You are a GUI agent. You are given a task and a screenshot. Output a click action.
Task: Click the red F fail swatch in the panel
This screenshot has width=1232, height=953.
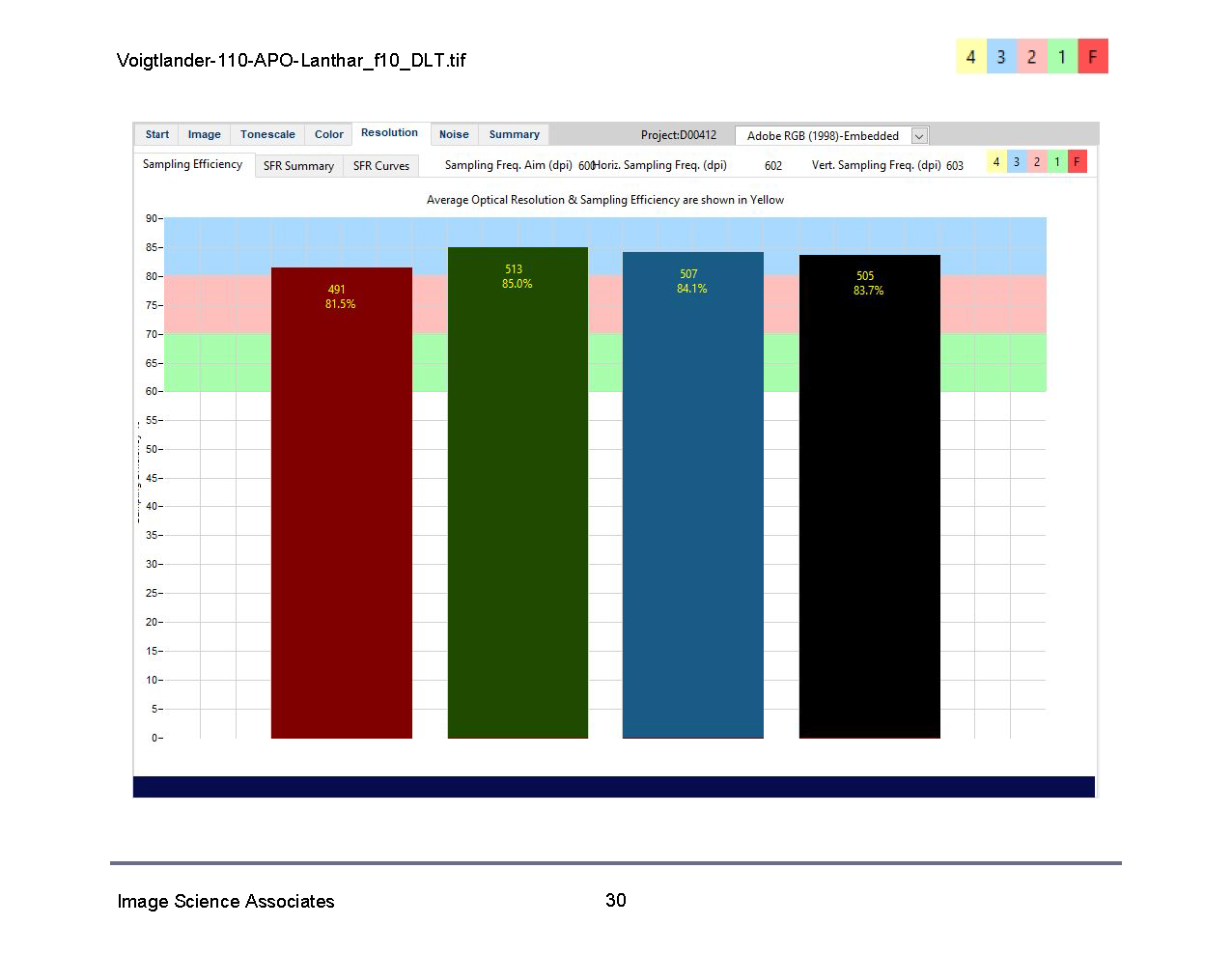tap(1078, 162)
